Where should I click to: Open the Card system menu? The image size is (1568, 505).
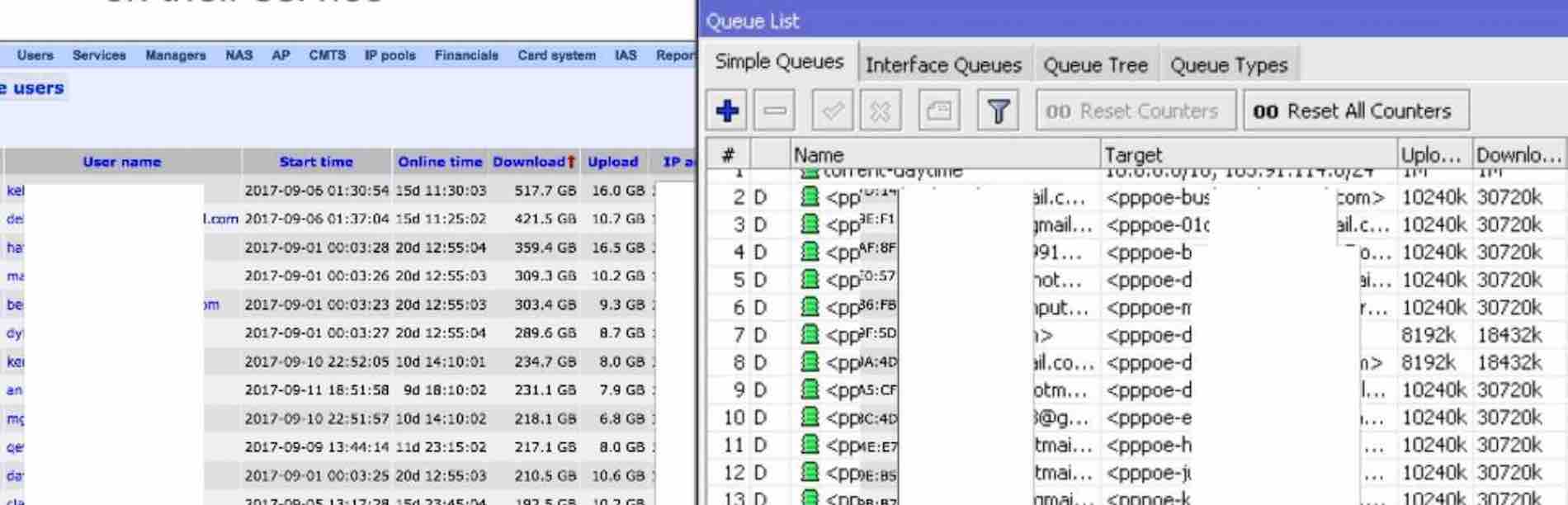(x=556, y=55)
